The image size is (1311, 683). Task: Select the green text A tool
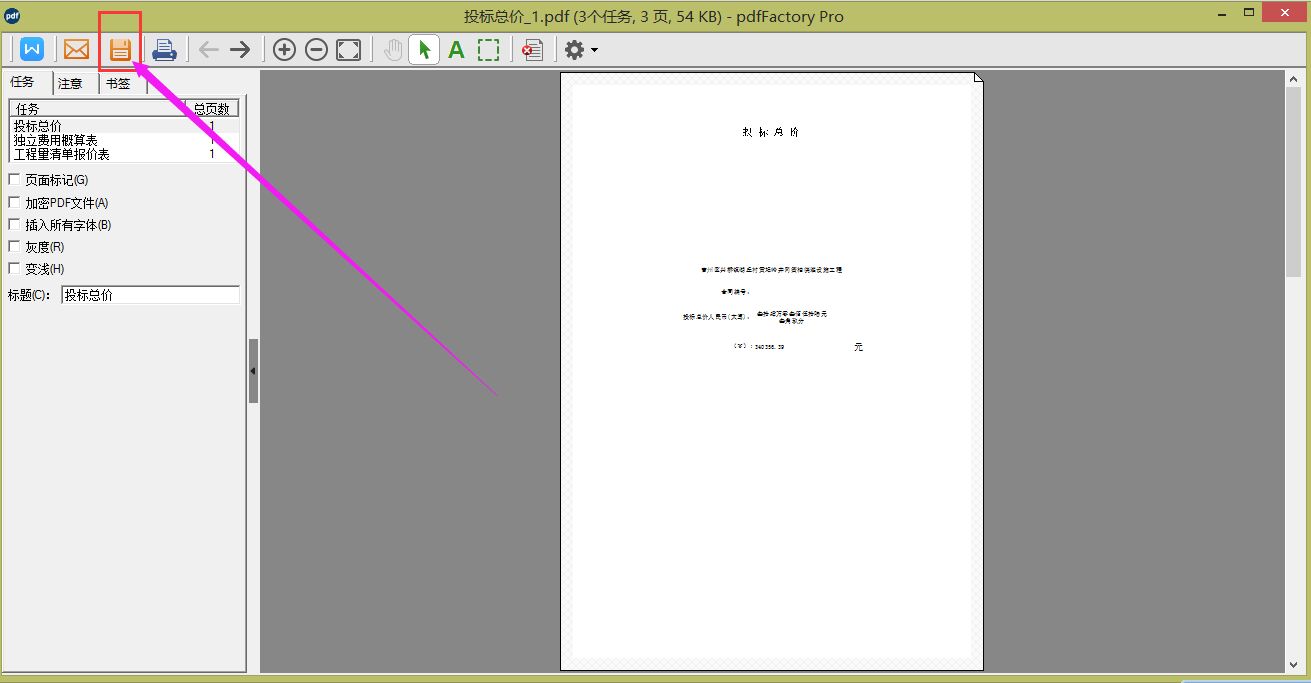(456, 49)
